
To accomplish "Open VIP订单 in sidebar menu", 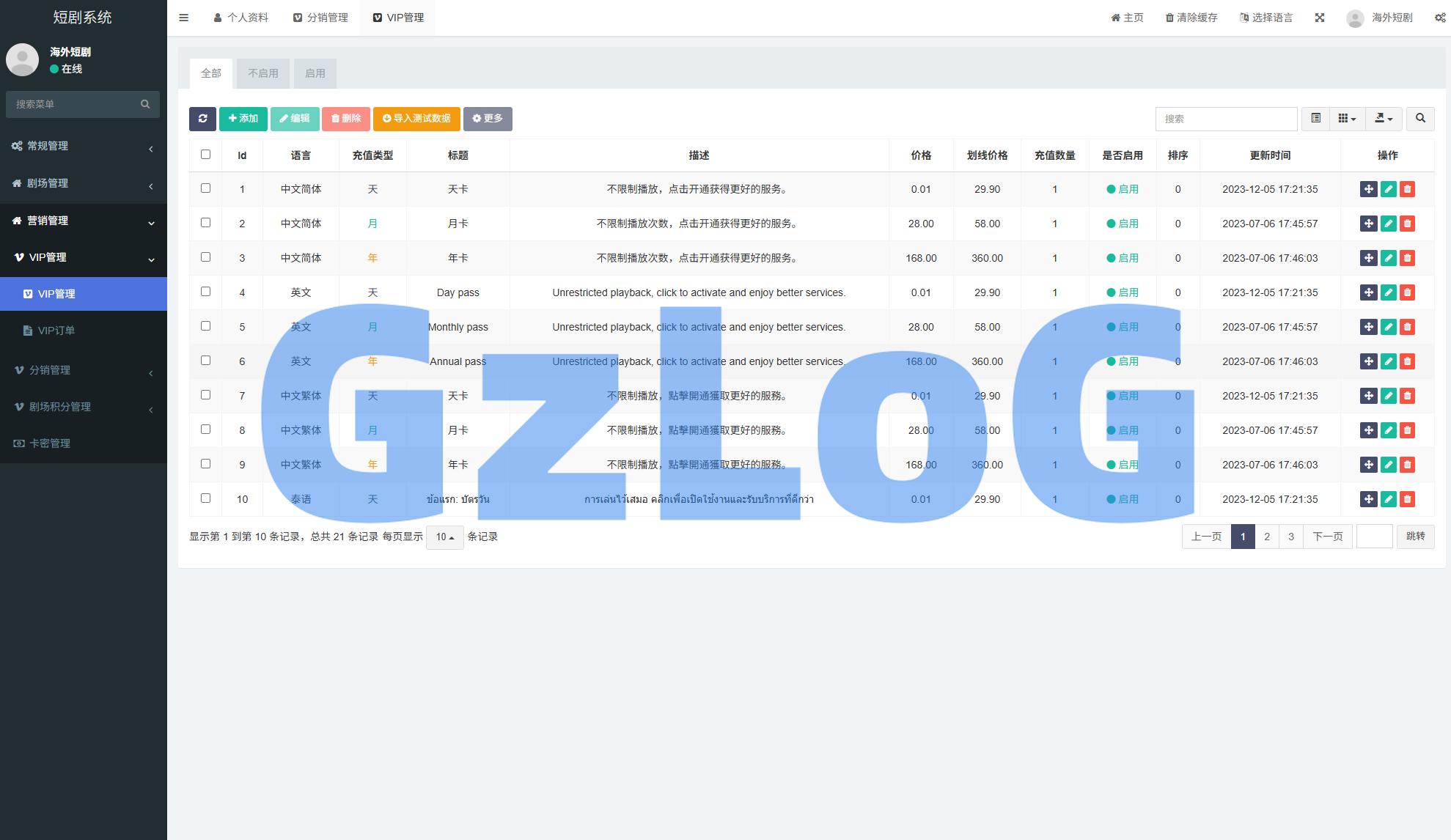I will coord(56,331).
